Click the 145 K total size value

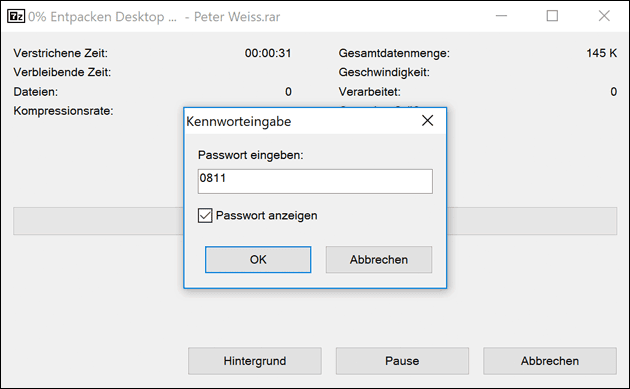pyautogui.click(x=601, y=53)
